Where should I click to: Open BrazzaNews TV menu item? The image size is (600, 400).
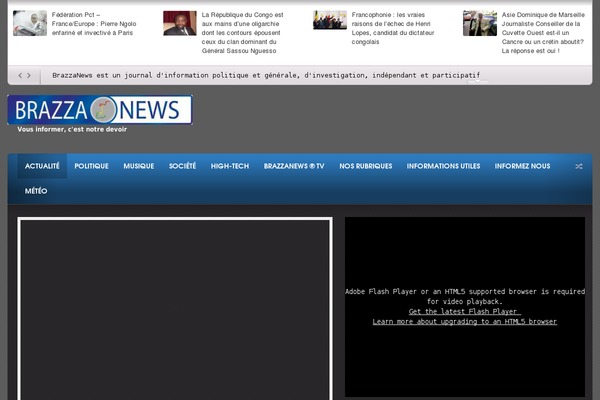[x=294, y=166]
